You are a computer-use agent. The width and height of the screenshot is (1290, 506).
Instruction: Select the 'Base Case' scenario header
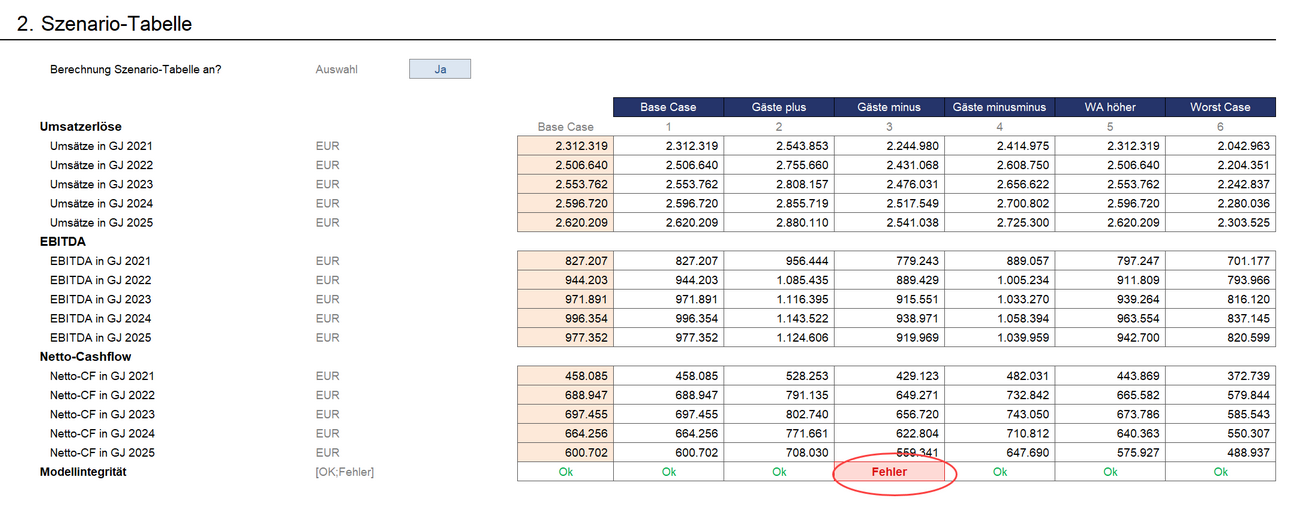pyautogui.click(x=668, y=107)
